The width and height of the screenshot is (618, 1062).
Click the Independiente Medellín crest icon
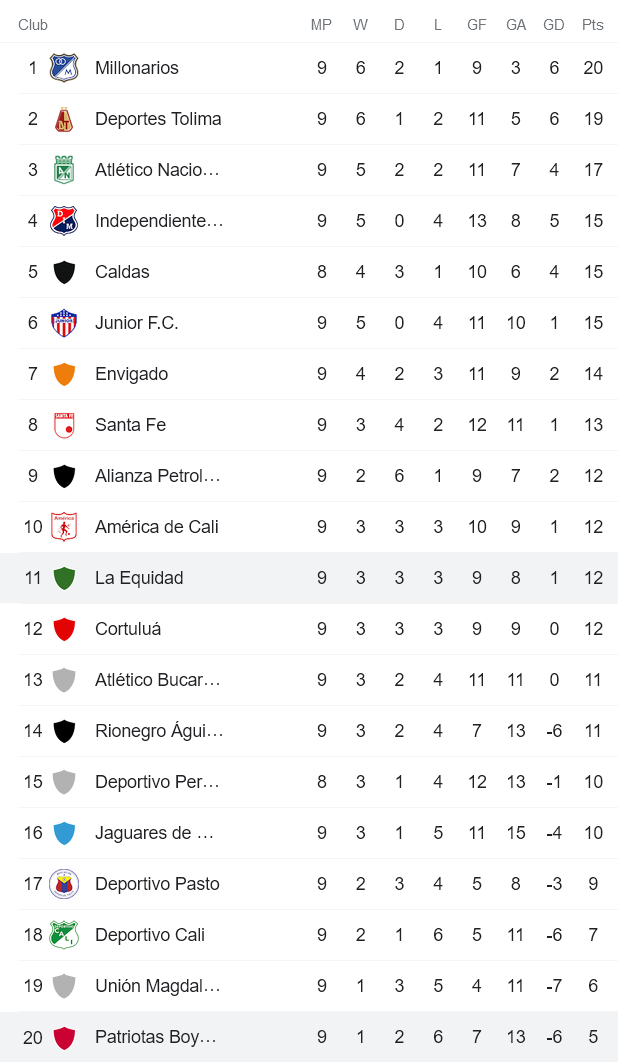pos(64,221)
